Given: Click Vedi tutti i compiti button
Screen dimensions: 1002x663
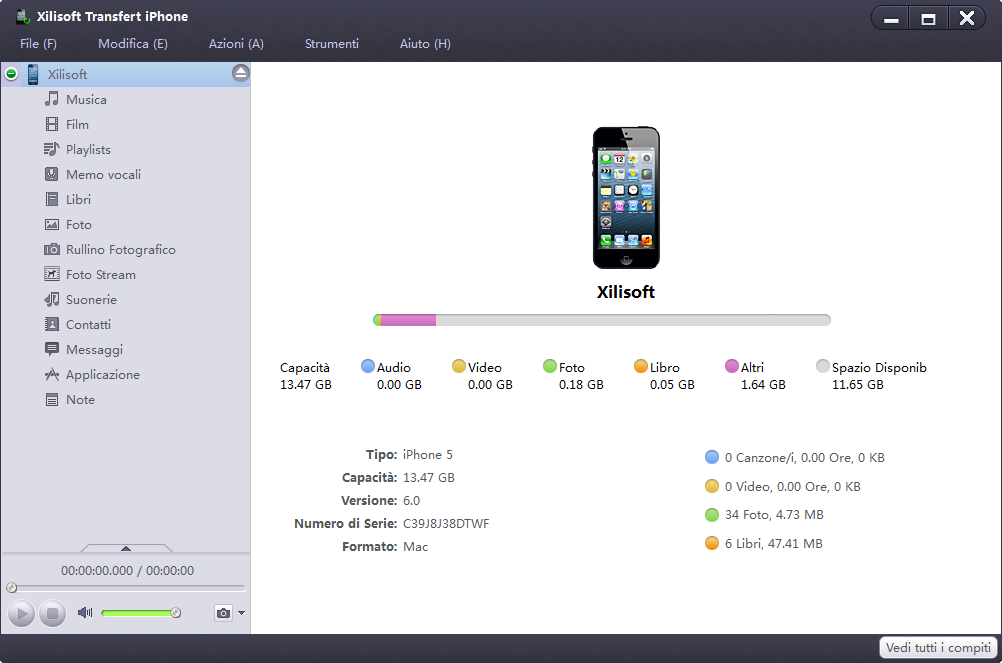Looking at the screenshot, I should coord(937,648).
